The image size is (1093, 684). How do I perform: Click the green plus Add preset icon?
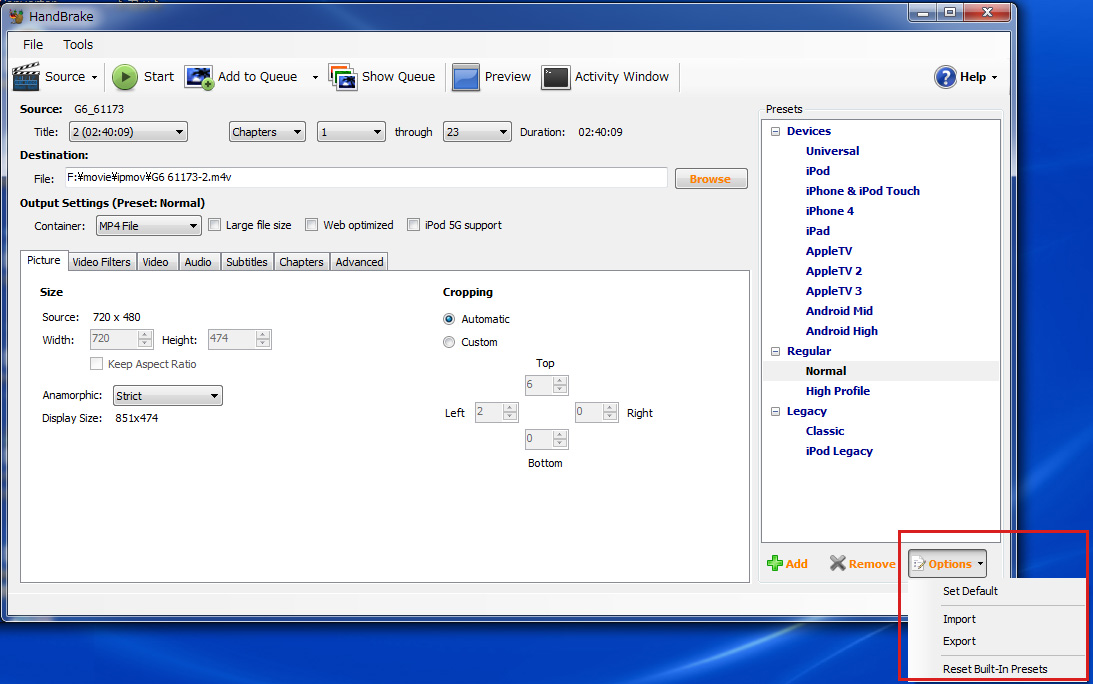[x=774, y=563]
